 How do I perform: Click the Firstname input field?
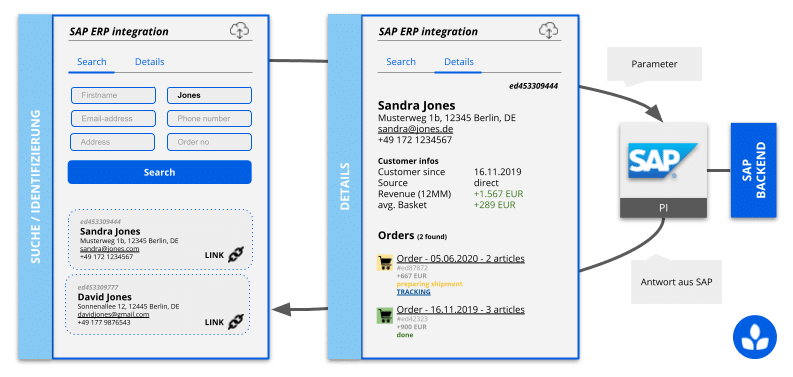[x=113, y=95]
